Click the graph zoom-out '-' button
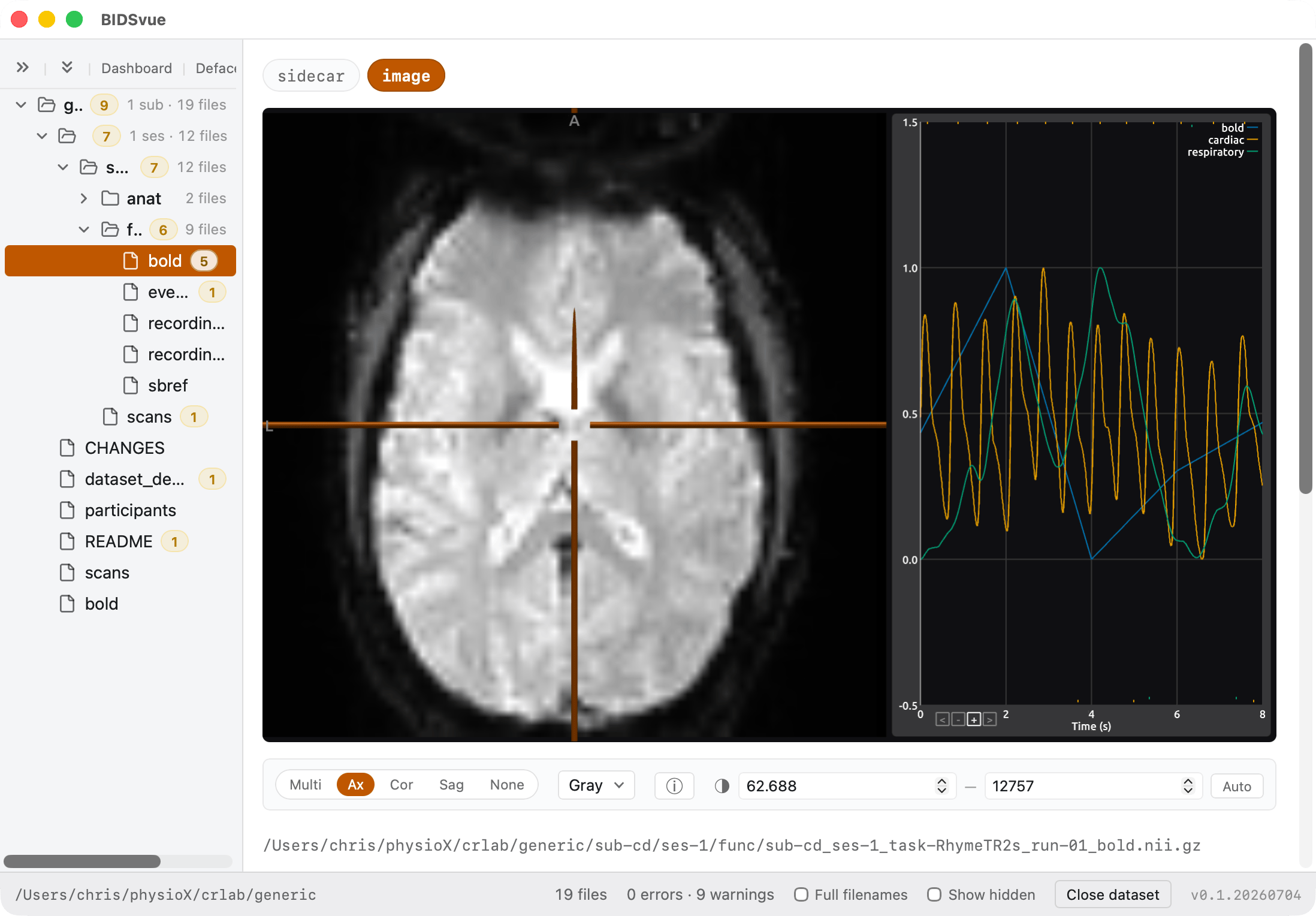 [x=958, y=719]
